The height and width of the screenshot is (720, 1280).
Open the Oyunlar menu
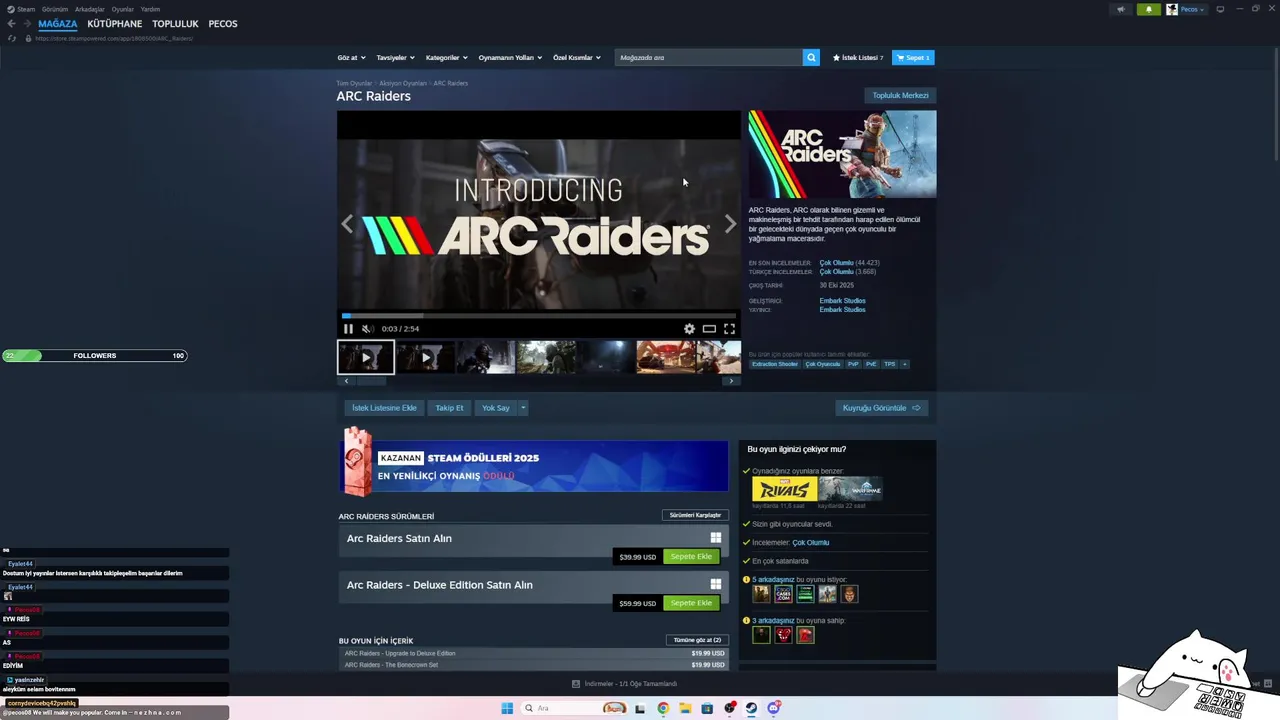tap(122, 9)
